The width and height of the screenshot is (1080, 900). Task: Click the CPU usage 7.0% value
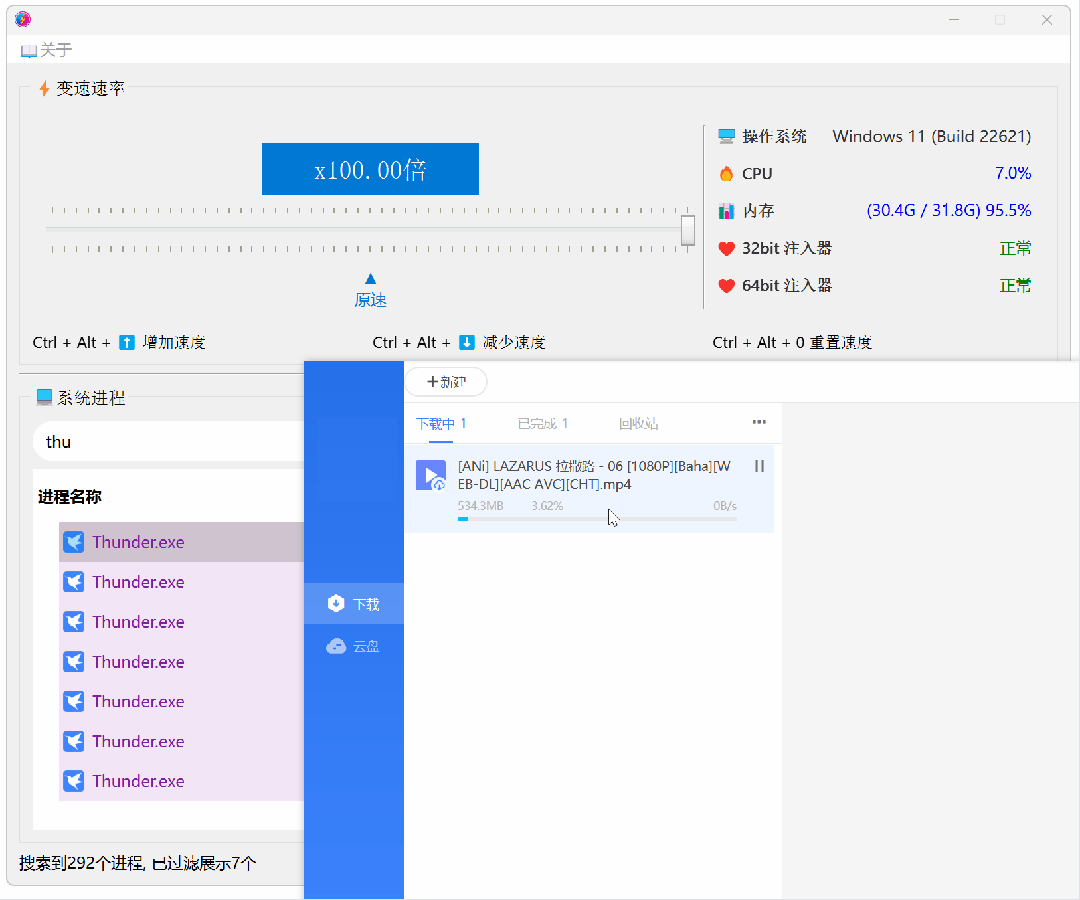[1012, 174]
